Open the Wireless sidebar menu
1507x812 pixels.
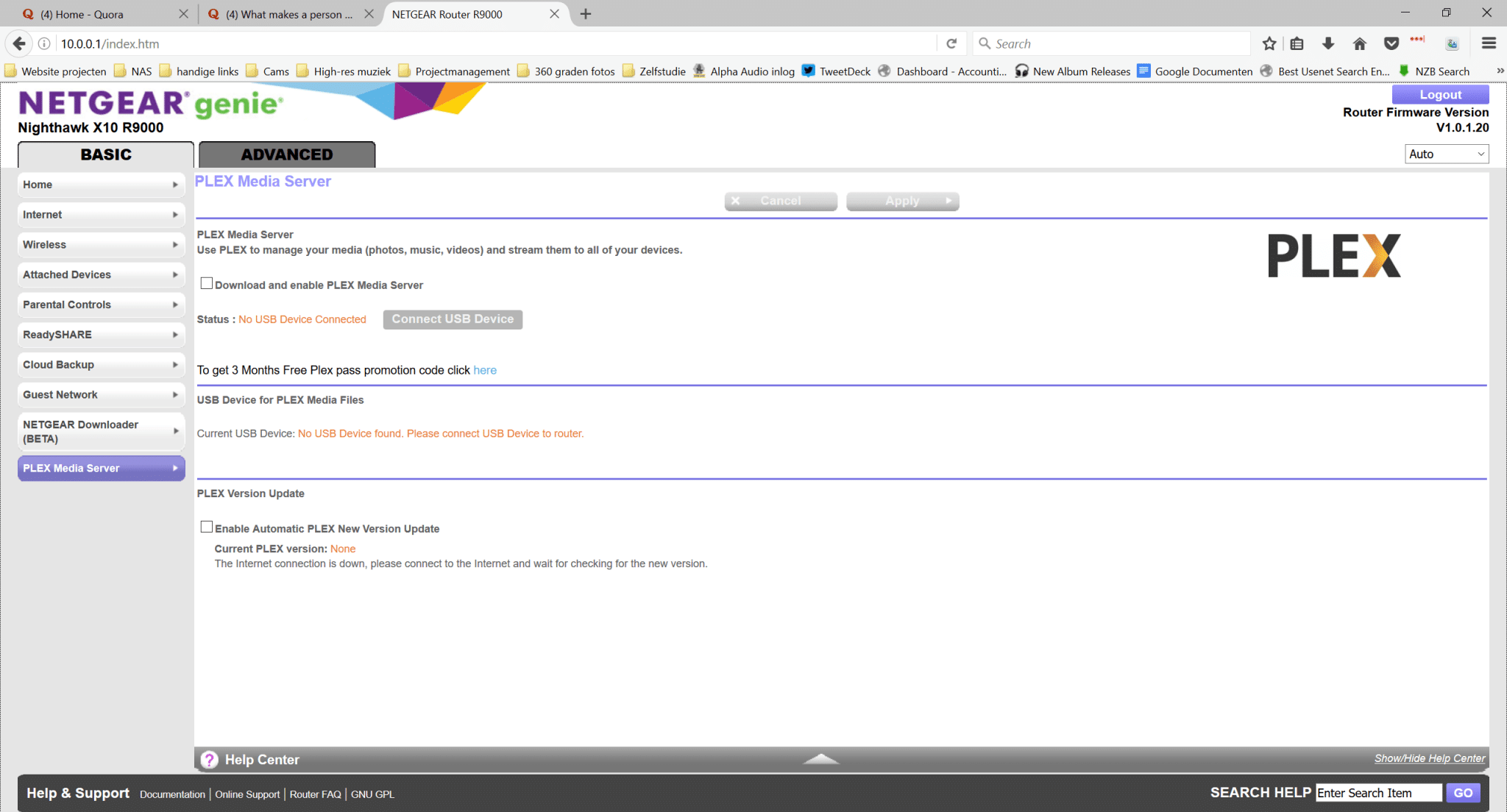(x=101, y=245)
